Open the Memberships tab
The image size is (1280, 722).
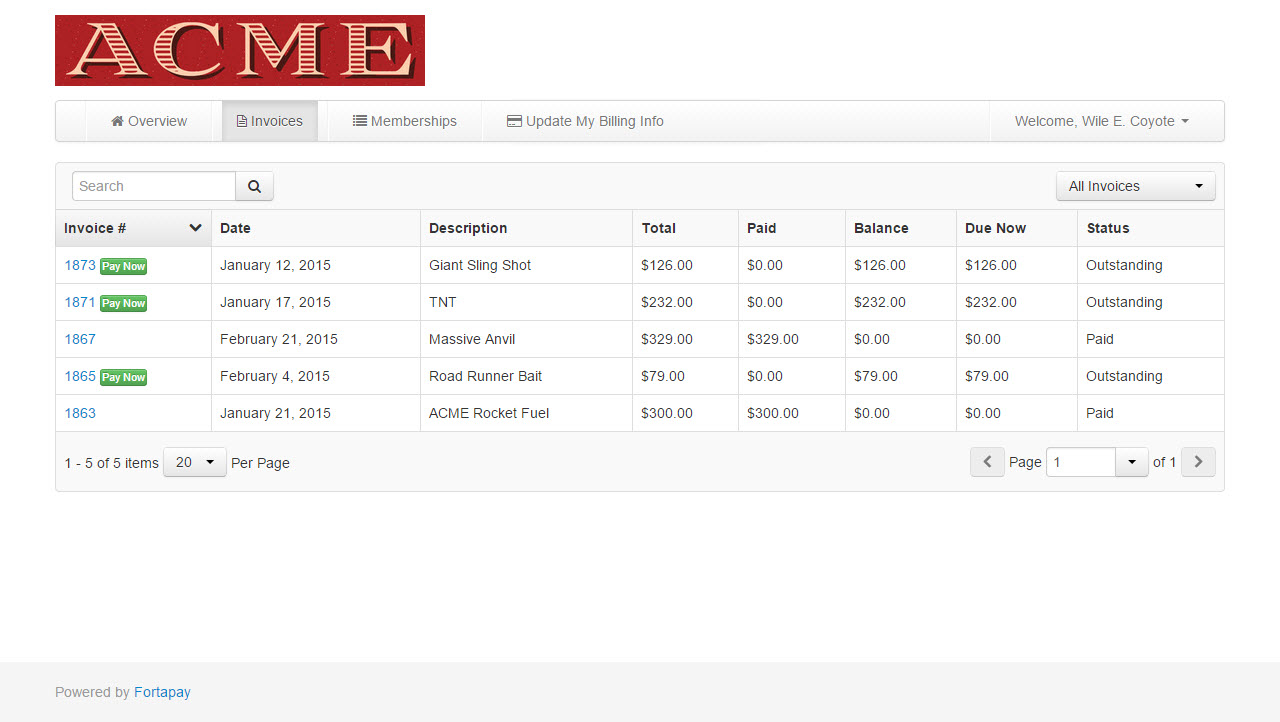(x=405, y=121)
